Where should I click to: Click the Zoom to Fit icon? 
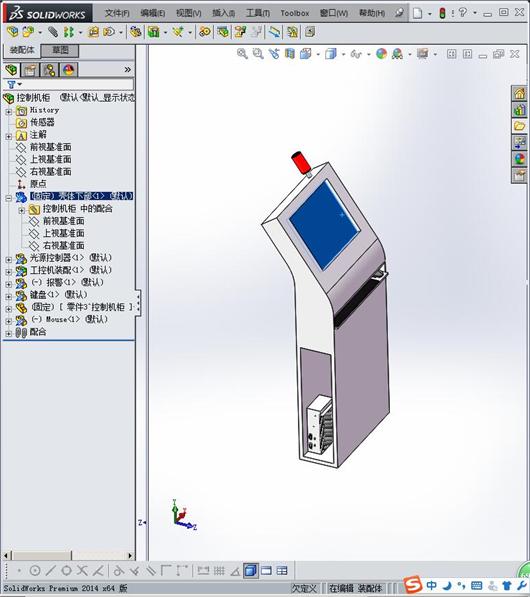242,54
